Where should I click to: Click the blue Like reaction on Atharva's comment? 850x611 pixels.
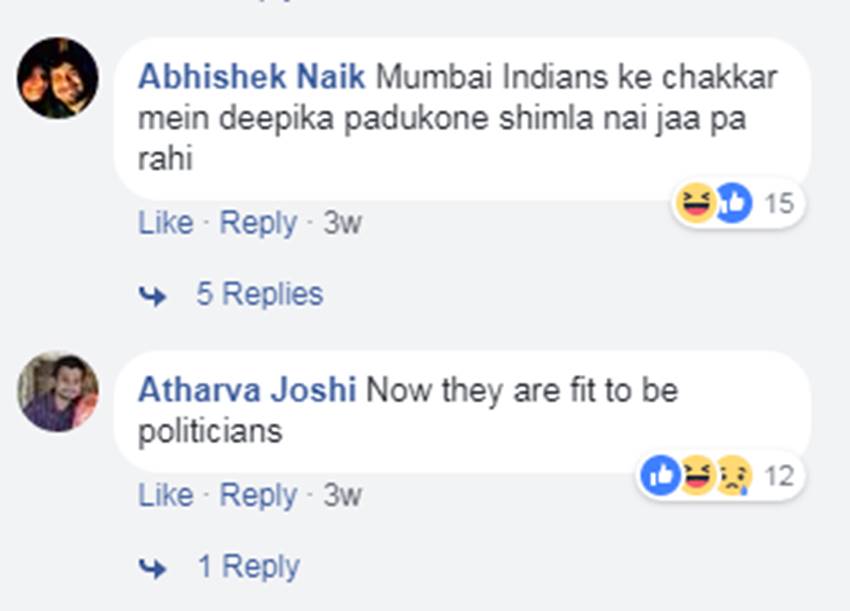660,476
